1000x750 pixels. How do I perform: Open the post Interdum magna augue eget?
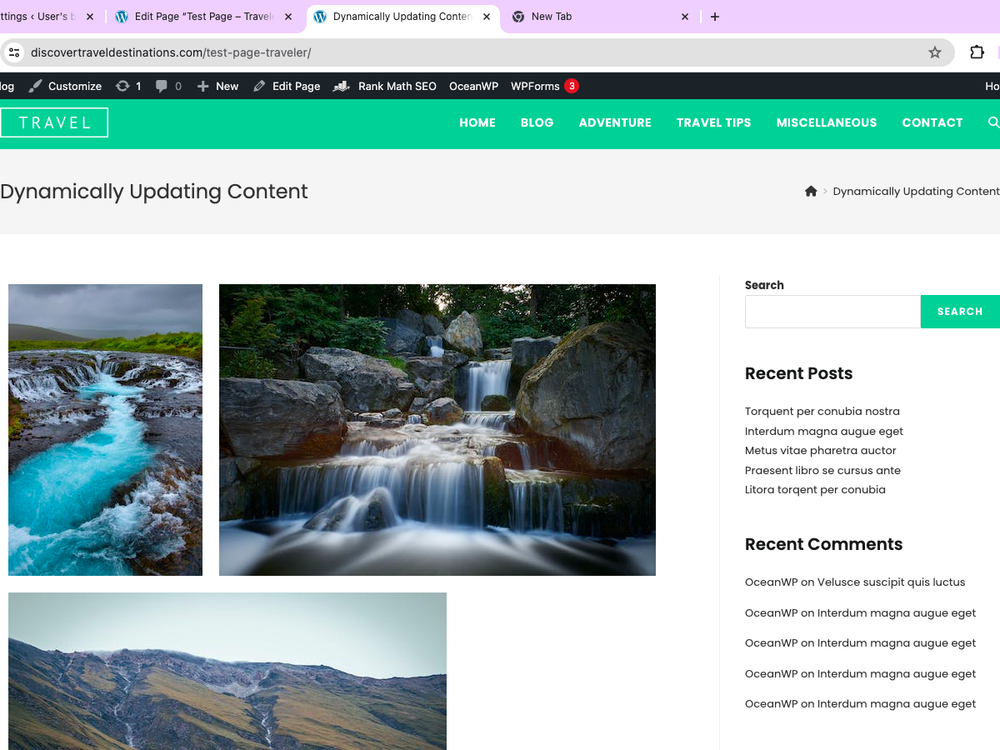(x=823, y=430)
